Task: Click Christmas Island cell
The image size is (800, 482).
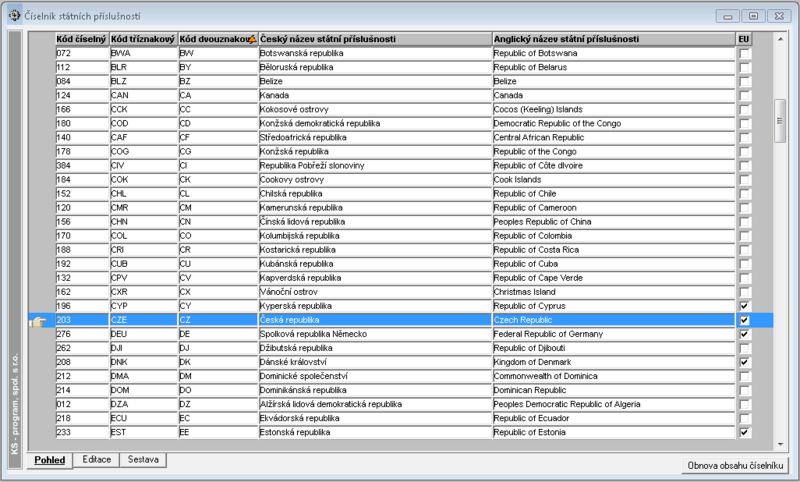Action: (x=614, y=292)
